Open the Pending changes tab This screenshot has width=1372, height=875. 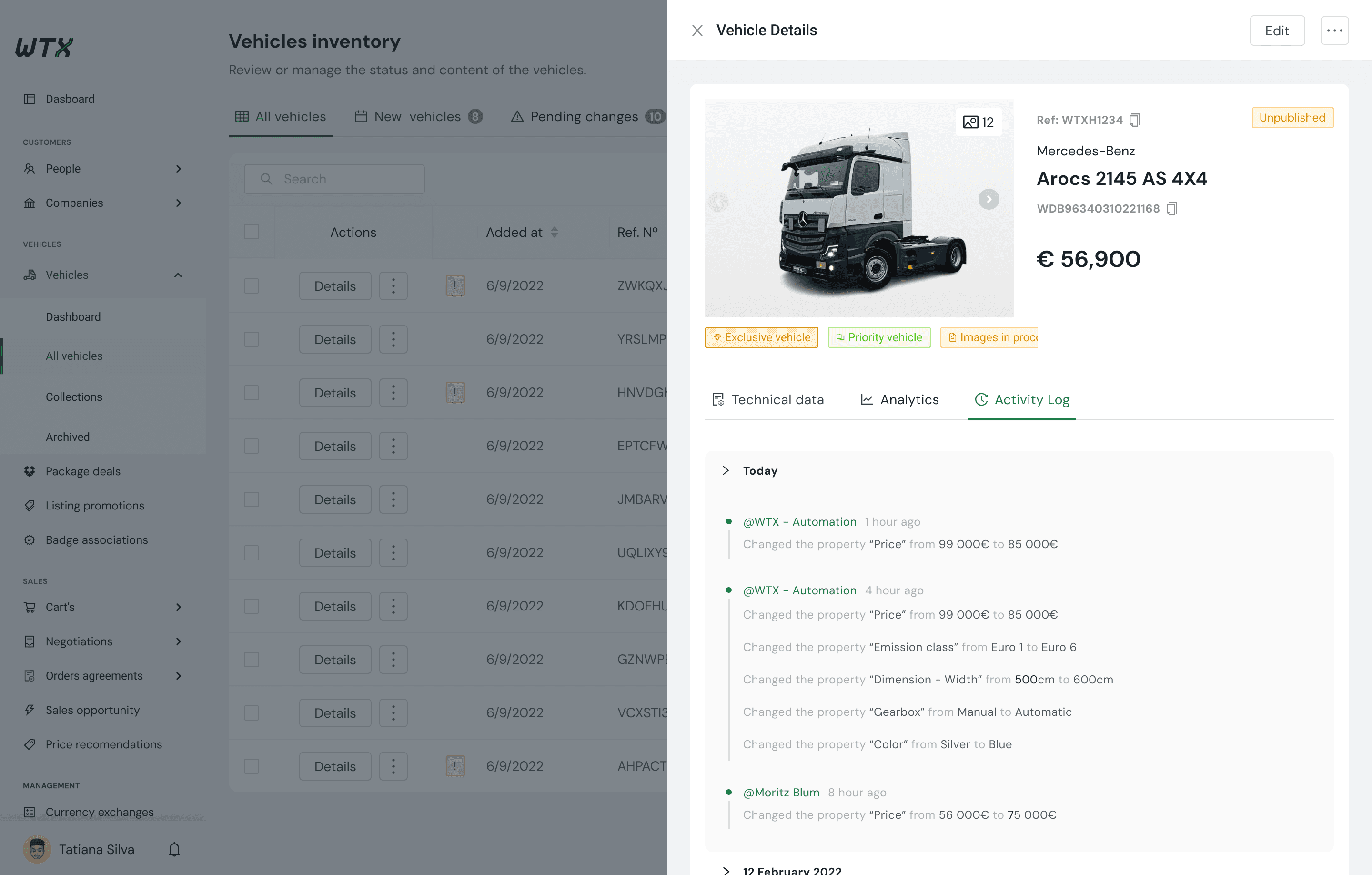pos(587,117)
